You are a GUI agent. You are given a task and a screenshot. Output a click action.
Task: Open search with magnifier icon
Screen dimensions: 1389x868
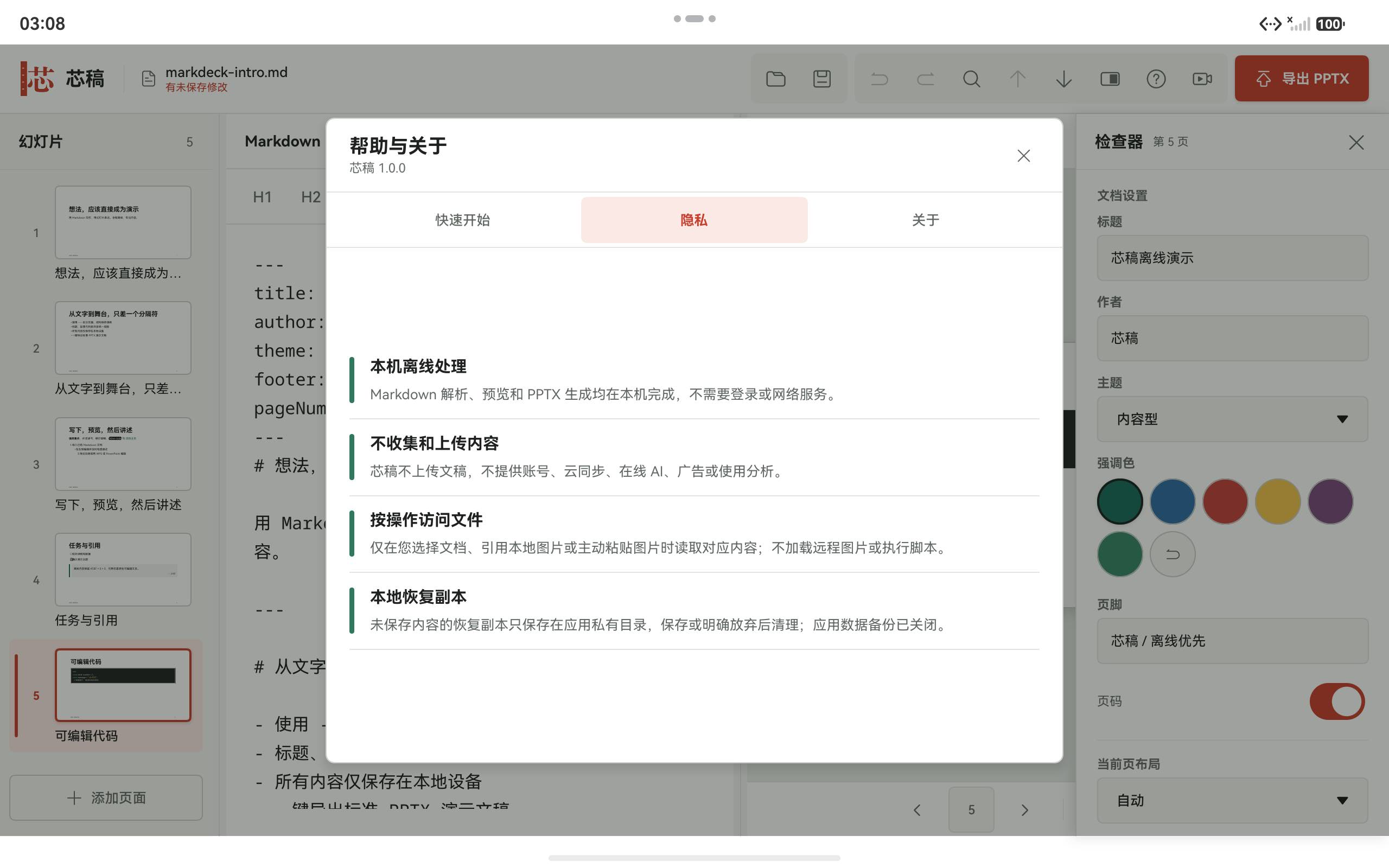971,79
